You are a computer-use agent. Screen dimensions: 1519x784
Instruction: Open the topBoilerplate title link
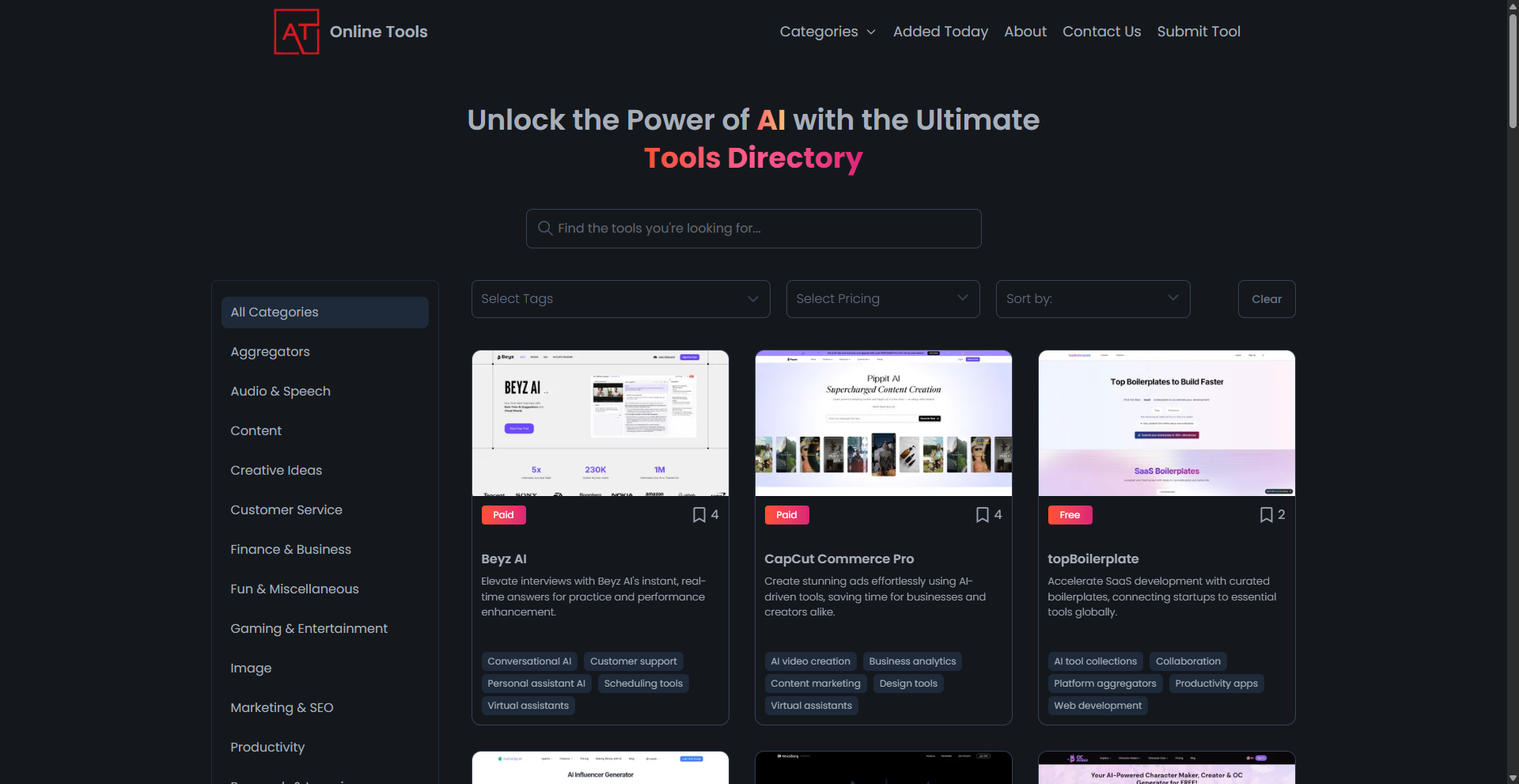pos(1093,559)
